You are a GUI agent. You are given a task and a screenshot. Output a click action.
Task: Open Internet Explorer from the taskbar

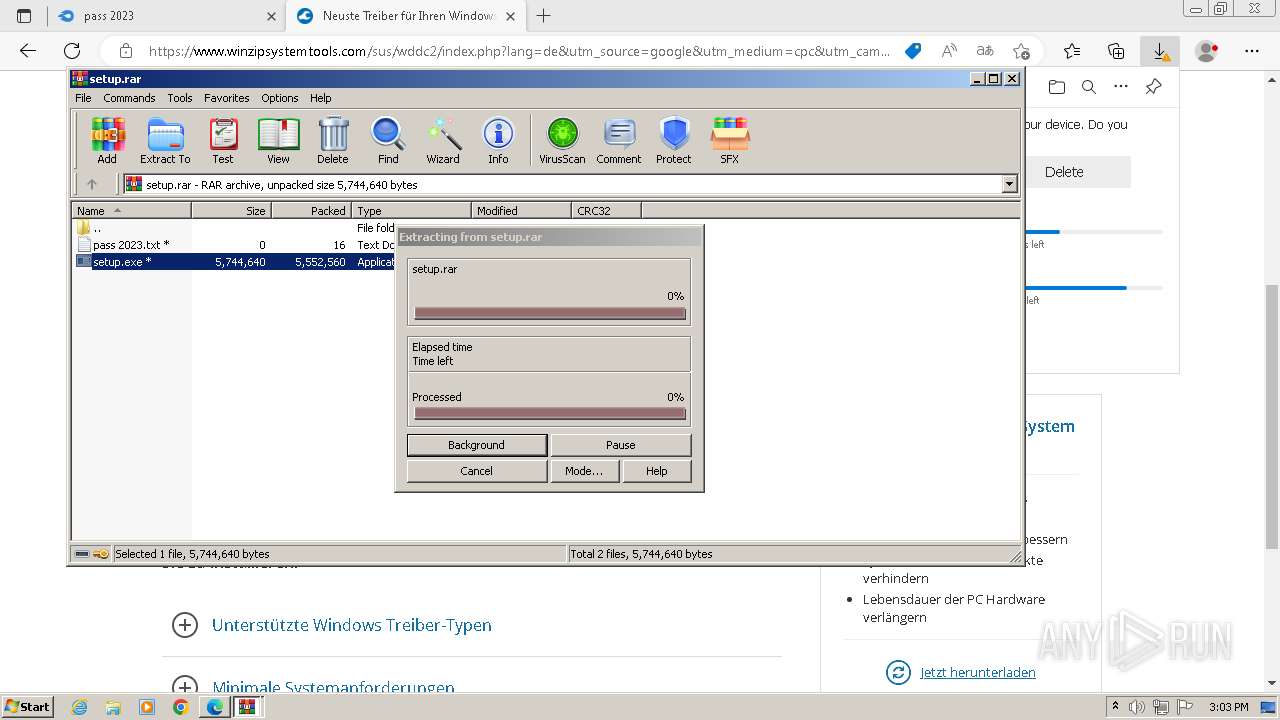tap(79, 707)
